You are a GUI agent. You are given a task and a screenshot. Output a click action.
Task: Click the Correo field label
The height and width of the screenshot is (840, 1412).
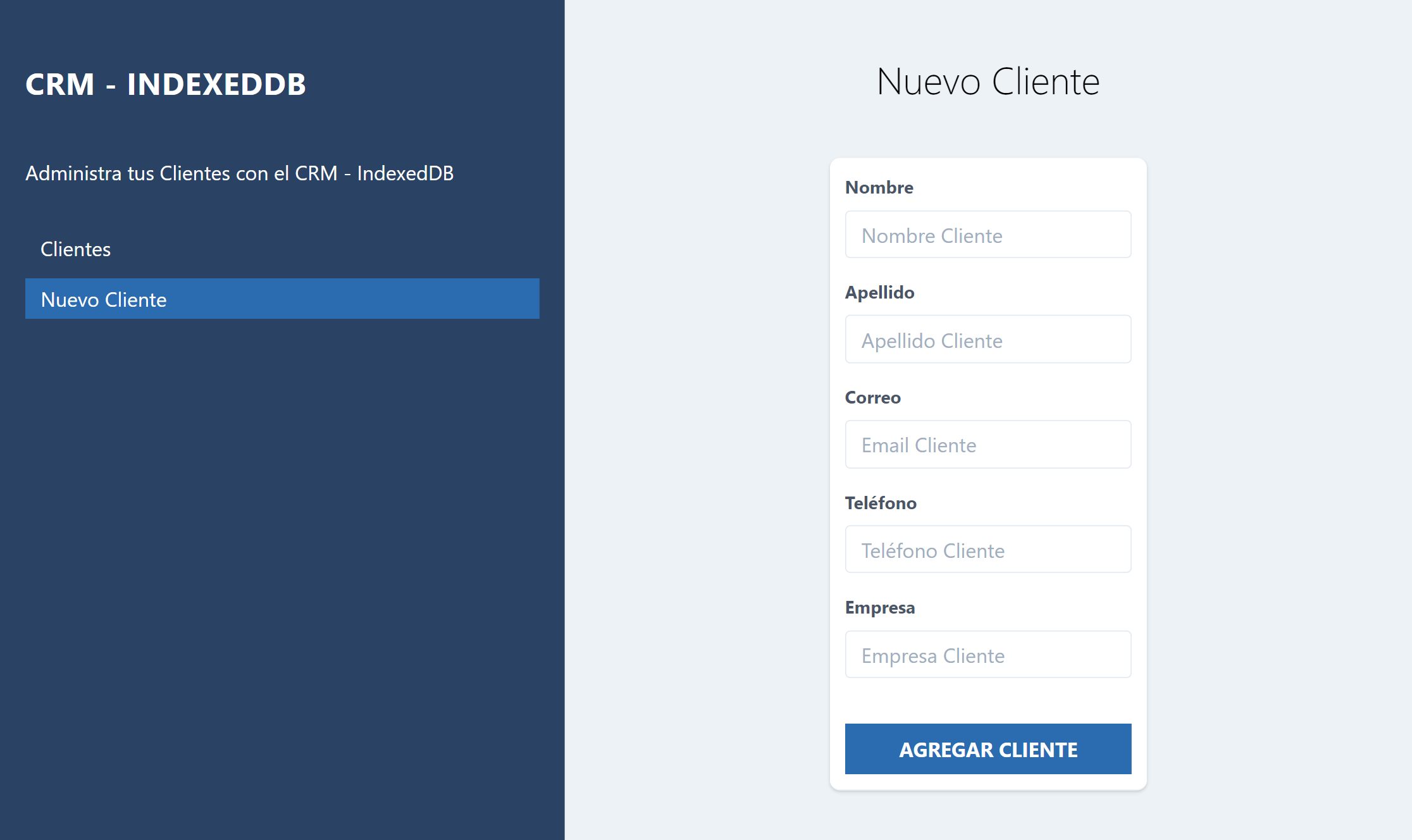(x=872, y=398)
